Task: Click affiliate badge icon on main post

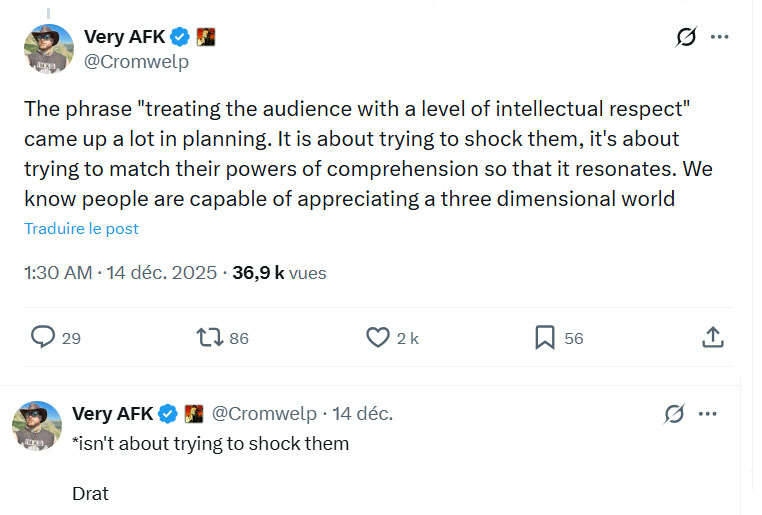Action: [x=206, y=37]
